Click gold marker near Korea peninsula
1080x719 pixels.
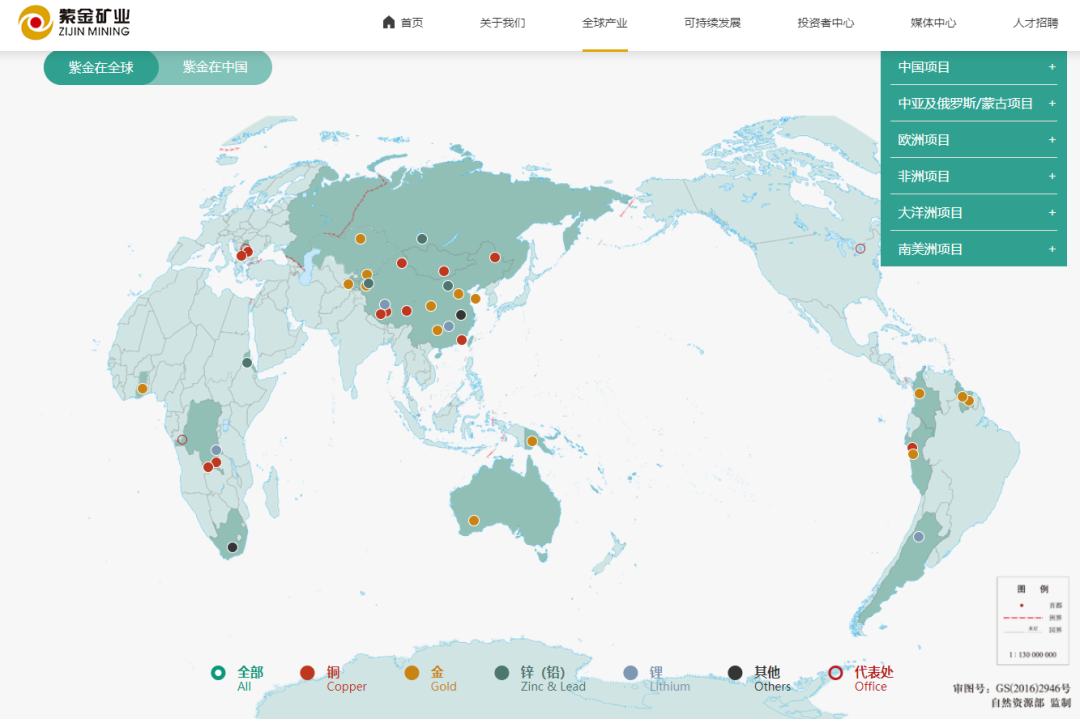(475, 299)
